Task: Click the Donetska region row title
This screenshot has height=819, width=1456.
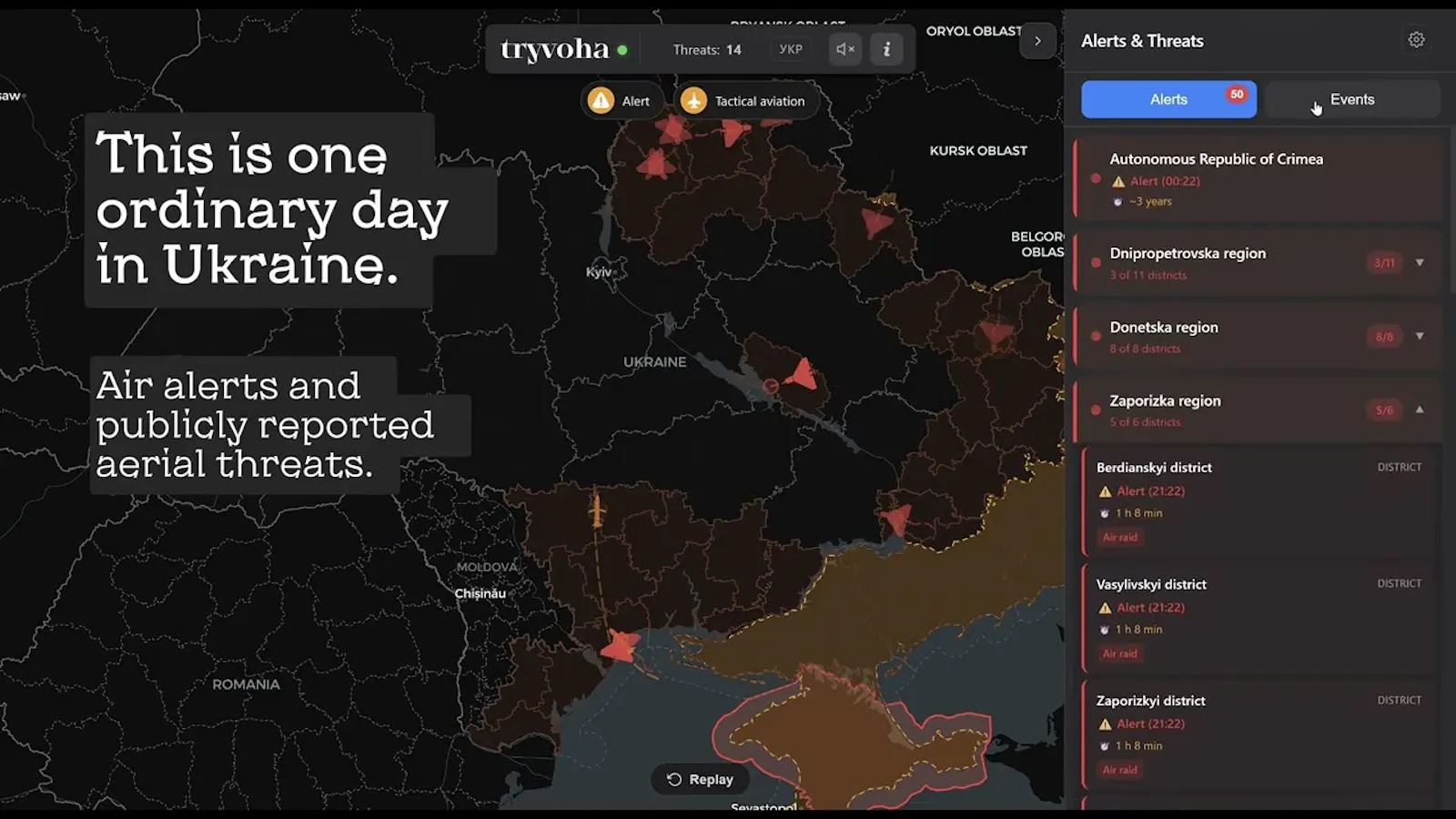Action: 1164,327
